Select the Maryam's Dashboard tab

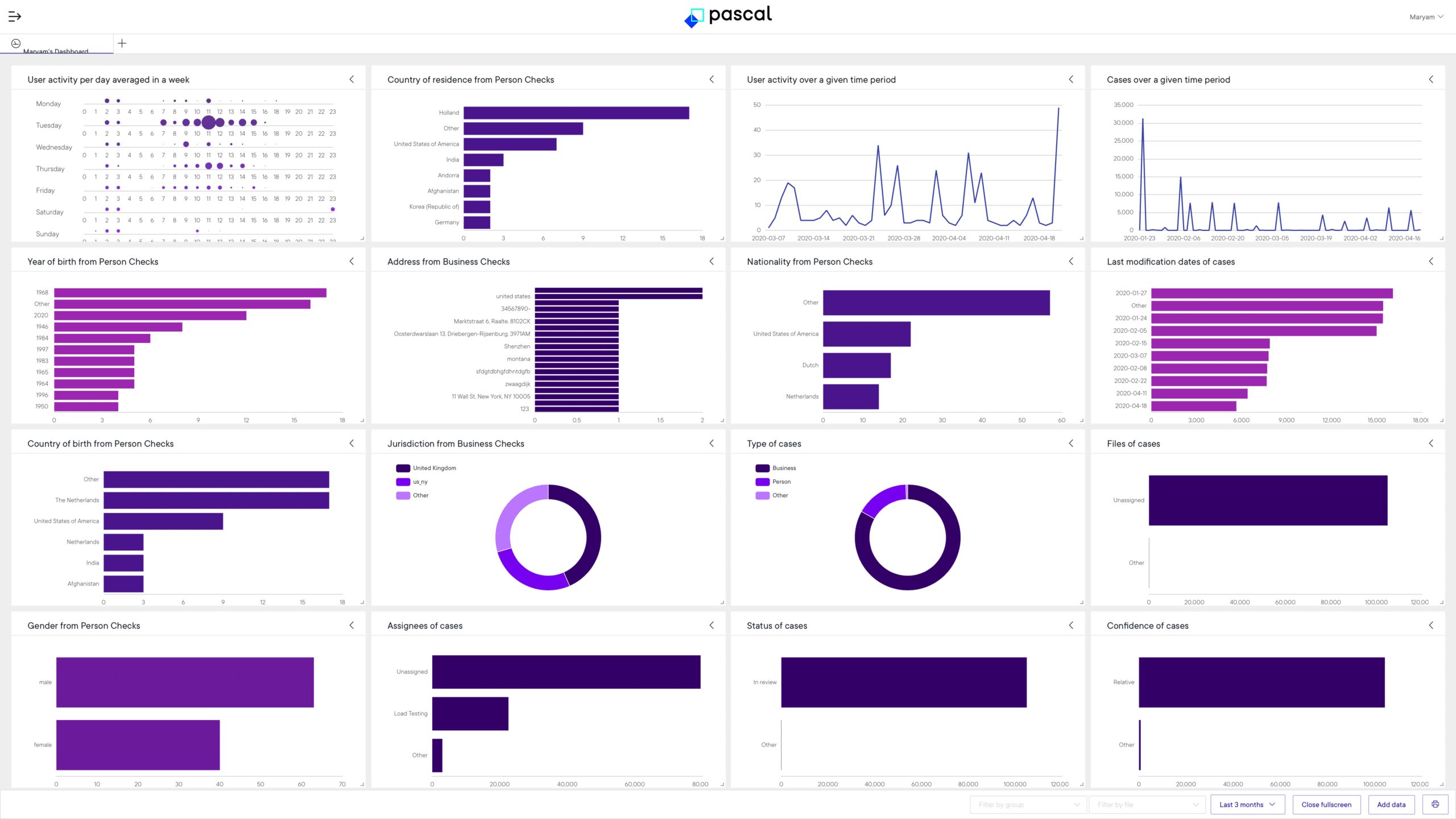click(56, 51)
